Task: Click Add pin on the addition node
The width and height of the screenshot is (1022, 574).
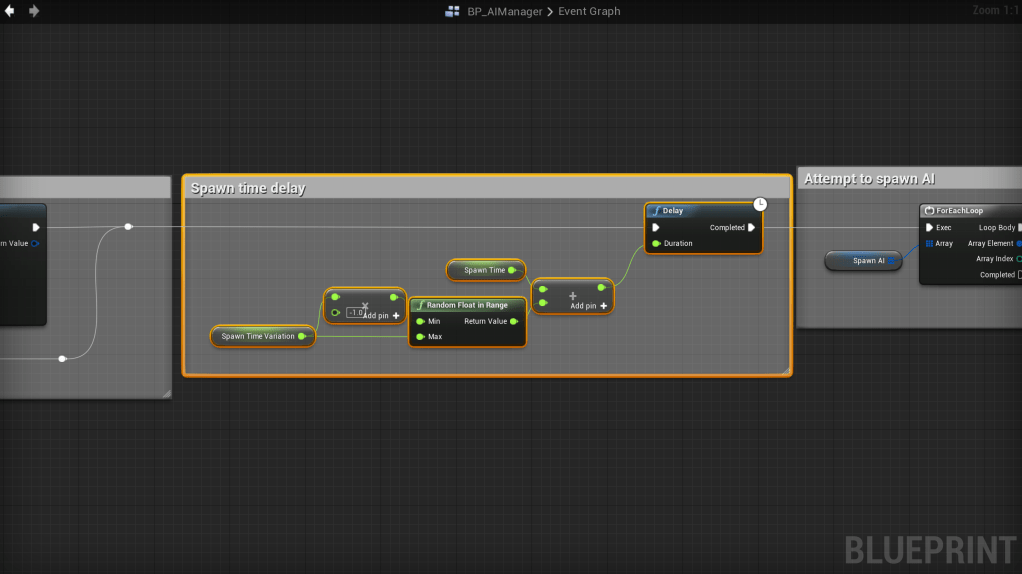Action: [x=589, y=306]
